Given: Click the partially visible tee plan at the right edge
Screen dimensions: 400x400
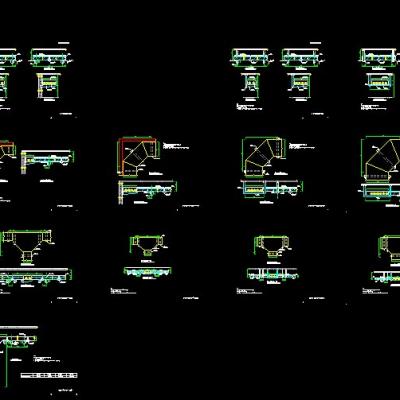Looking at the screenshot, I should click(x=389, y=247).
